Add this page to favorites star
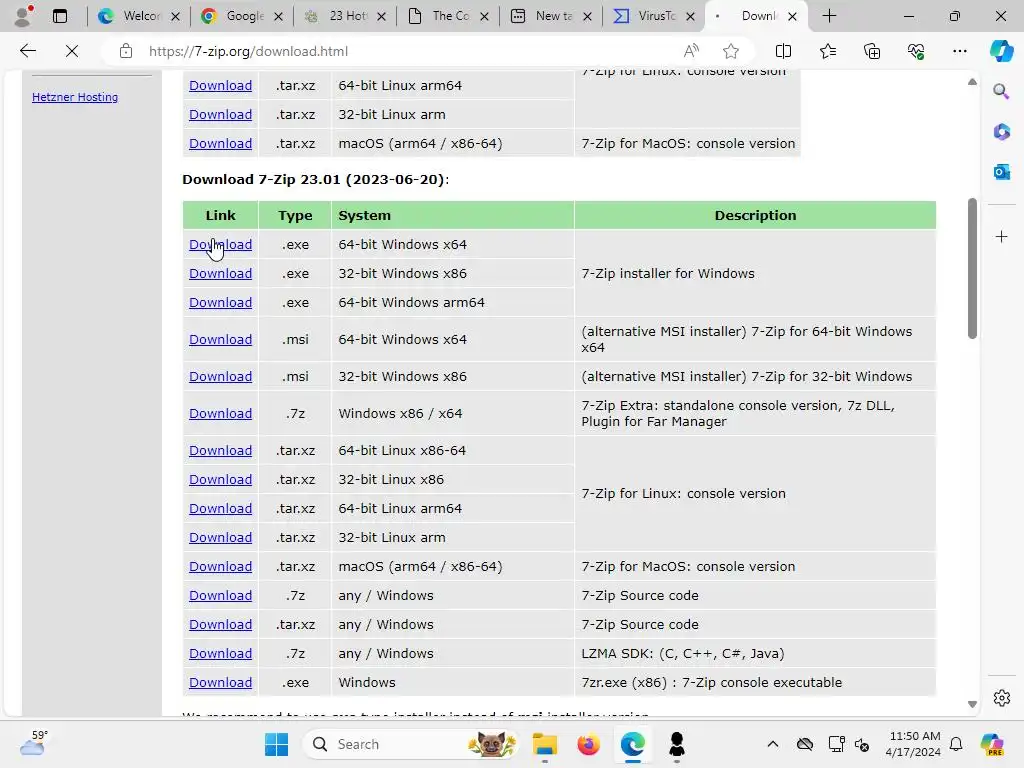 click(731, 51)
